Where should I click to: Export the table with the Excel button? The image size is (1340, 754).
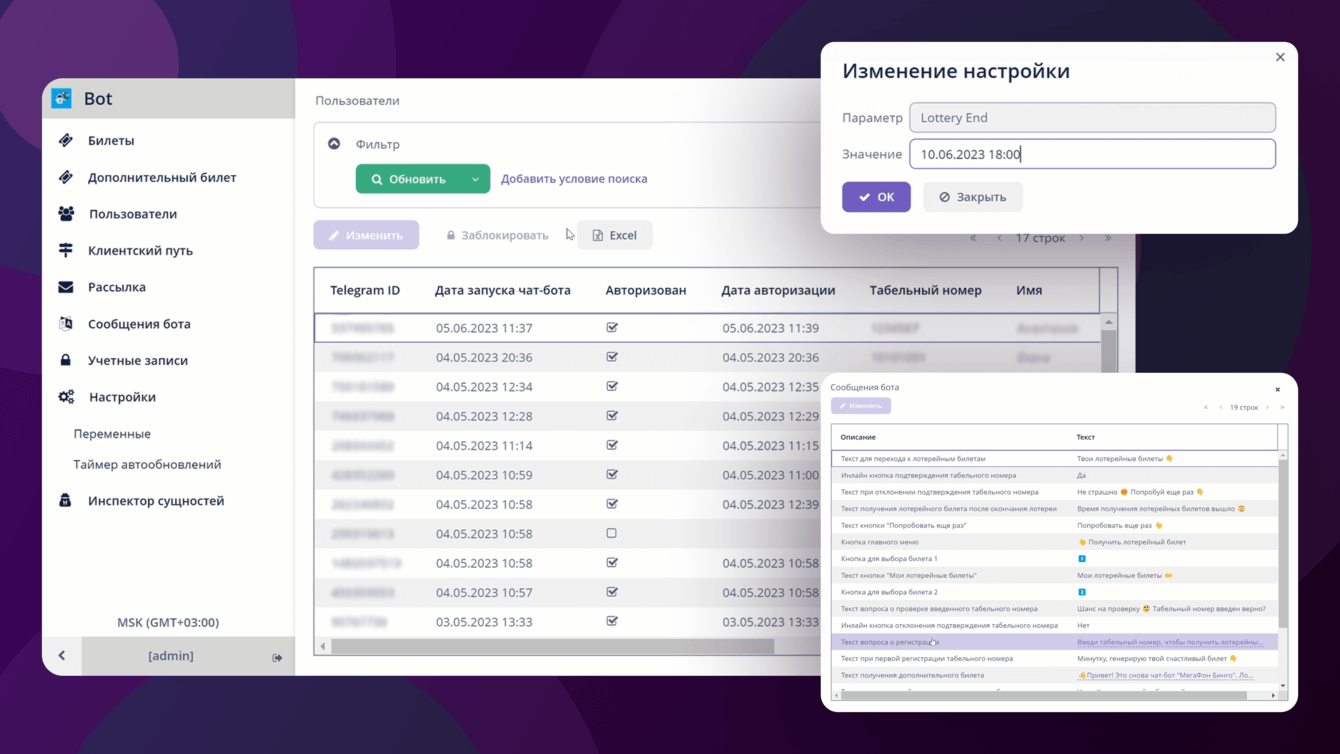point(615,235)
